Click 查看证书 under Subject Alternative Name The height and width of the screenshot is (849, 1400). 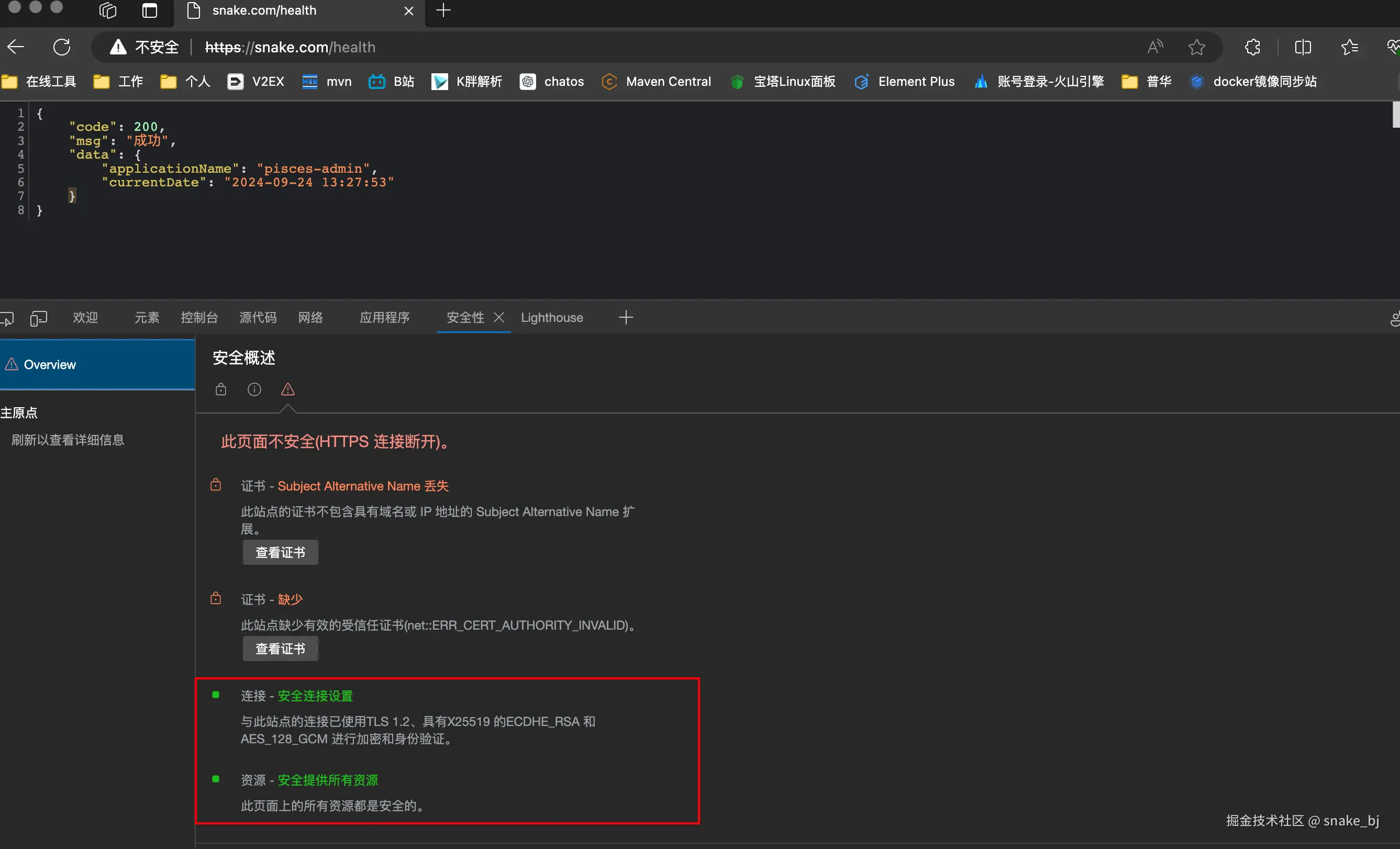(280, 553)
